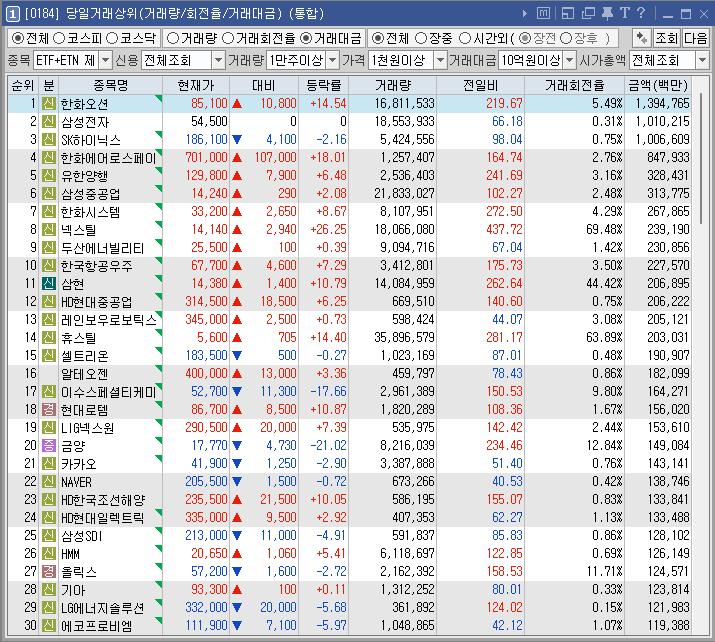Screen dimensions: 715x642
Task: Select the 시간외 radio button
Action: 464,38
